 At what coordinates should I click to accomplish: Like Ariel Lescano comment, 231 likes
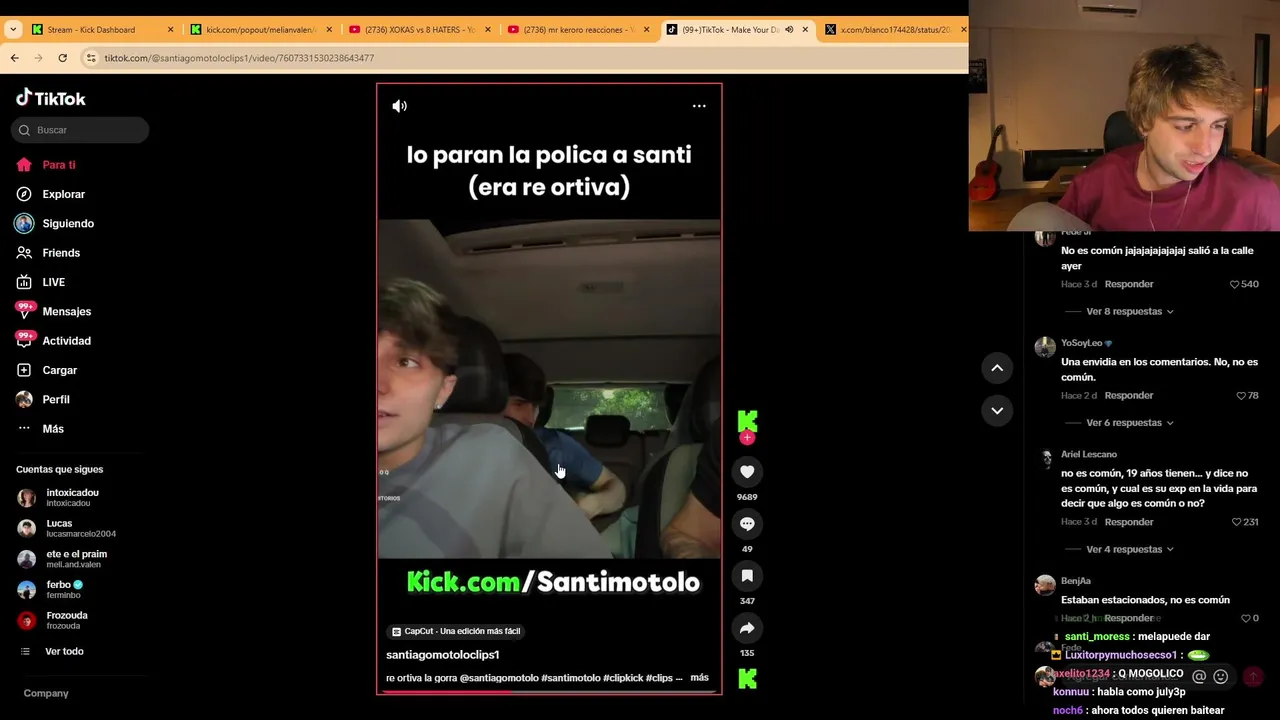click(1237, 522)
